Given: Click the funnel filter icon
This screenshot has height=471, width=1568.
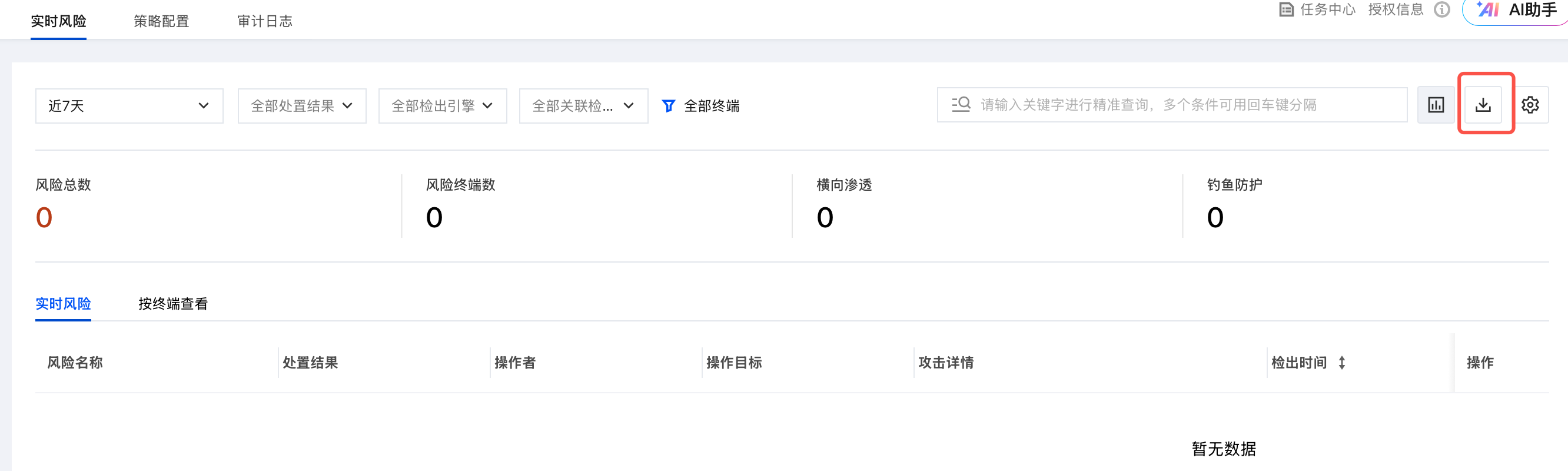Looking at the screenshot, I should (x=667, y=106).
